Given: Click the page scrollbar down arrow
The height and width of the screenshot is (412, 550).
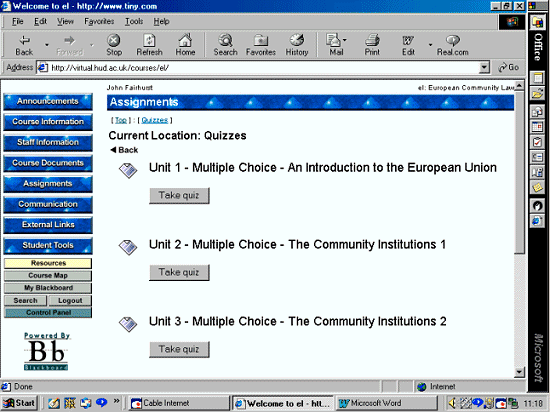Looking at the screenshot, I should coord(519,372).
